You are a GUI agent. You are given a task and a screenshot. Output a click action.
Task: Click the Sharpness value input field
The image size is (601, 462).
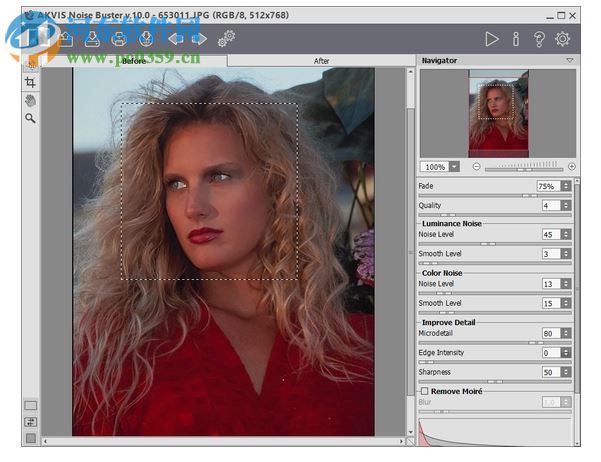click(x=549, y=372)
